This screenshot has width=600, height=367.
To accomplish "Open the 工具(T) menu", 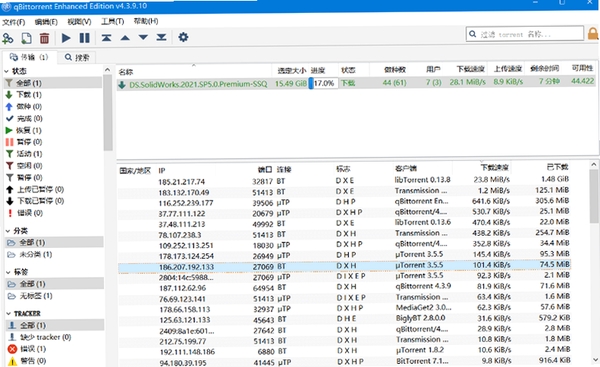I will [x=112, y=21].
